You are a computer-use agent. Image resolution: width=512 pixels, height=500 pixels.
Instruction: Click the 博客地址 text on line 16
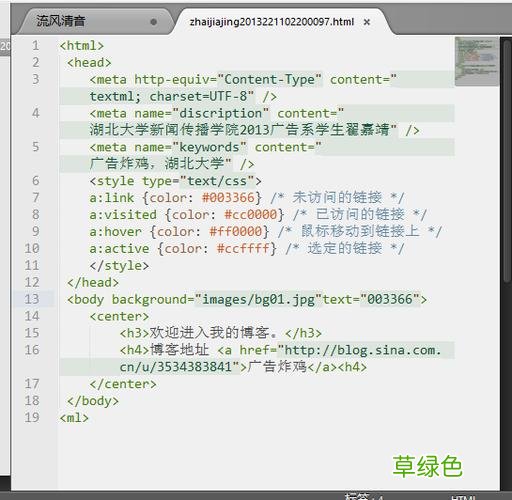179,350
